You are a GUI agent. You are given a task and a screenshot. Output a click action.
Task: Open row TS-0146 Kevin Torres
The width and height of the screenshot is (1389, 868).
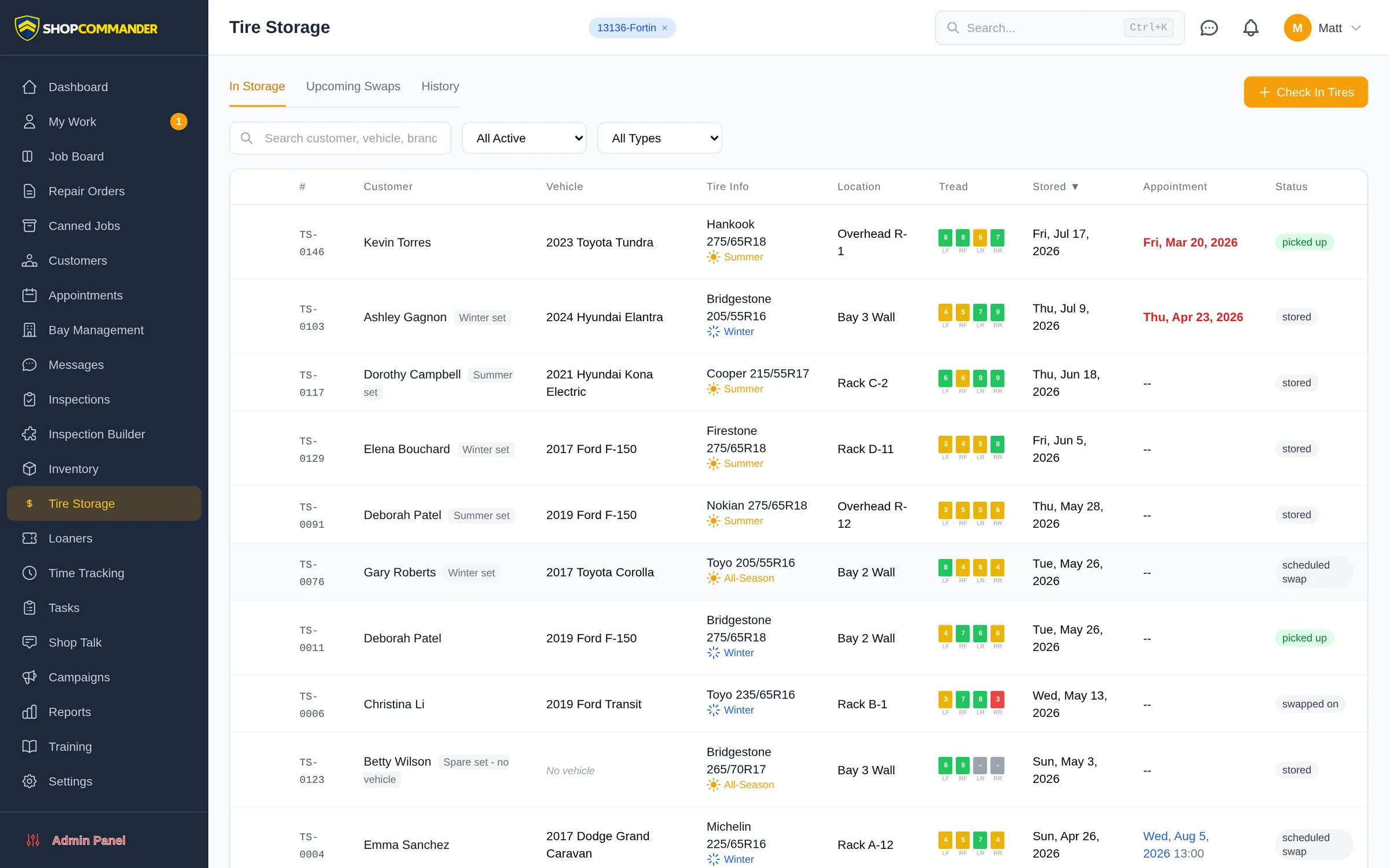tap(799, 242)
